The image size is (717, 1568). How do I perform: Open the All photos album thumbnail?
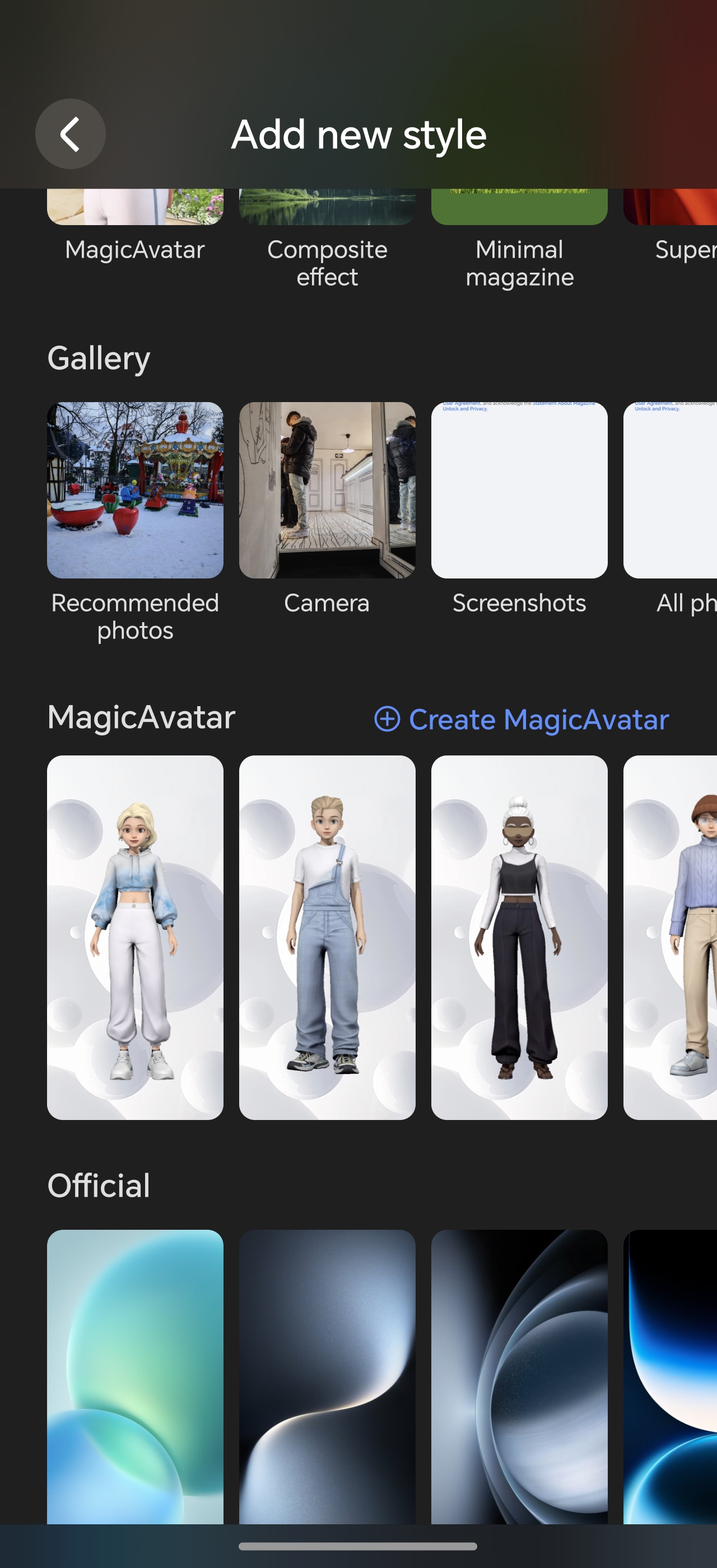coord(670,490)
